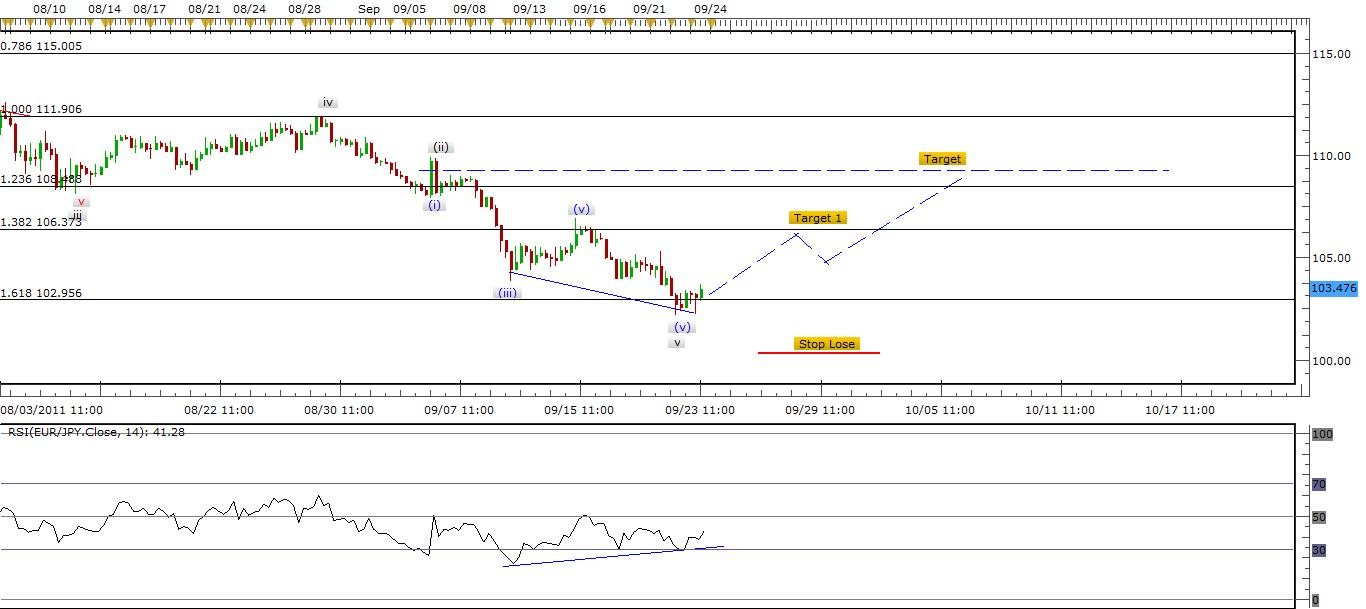Click the 1.000 111.906 Fibonacci label
1366x609 pixels.
42,109
